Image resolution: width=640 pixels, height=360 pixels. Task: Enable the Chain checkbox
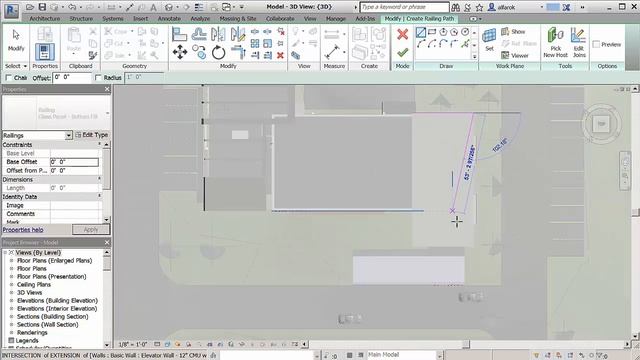(8, 78)
